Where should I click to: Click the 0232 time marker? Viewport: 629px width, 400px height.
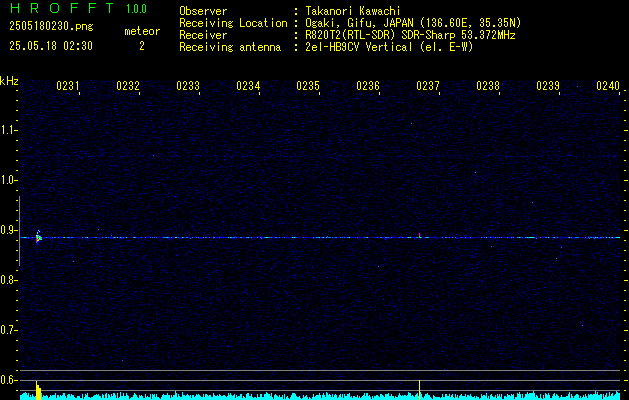128,86
